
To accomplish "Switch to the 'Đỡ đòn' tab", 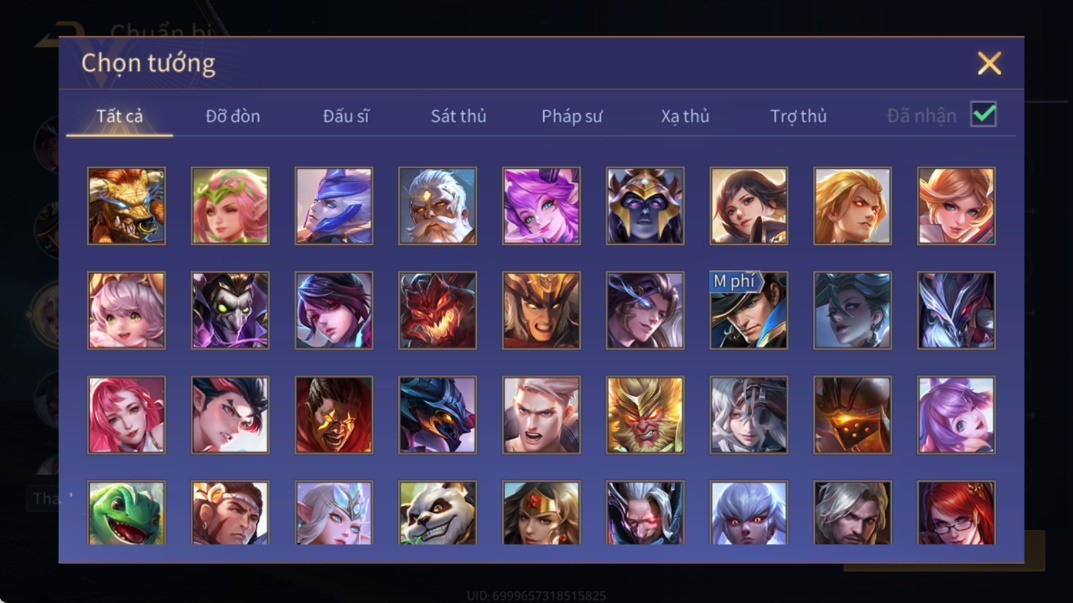I will pyautogui.click(x=233, y=116).
